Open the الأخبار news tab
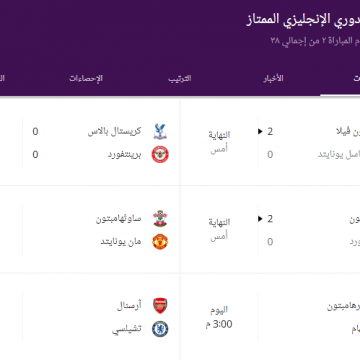Screen dimensions: 360x360 pyautogui.click(x=273, y=78)
